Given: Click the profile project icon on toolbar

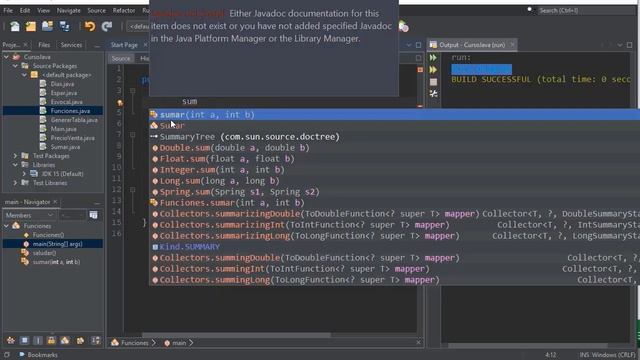Looking at the screenshot, I should 404,27.
